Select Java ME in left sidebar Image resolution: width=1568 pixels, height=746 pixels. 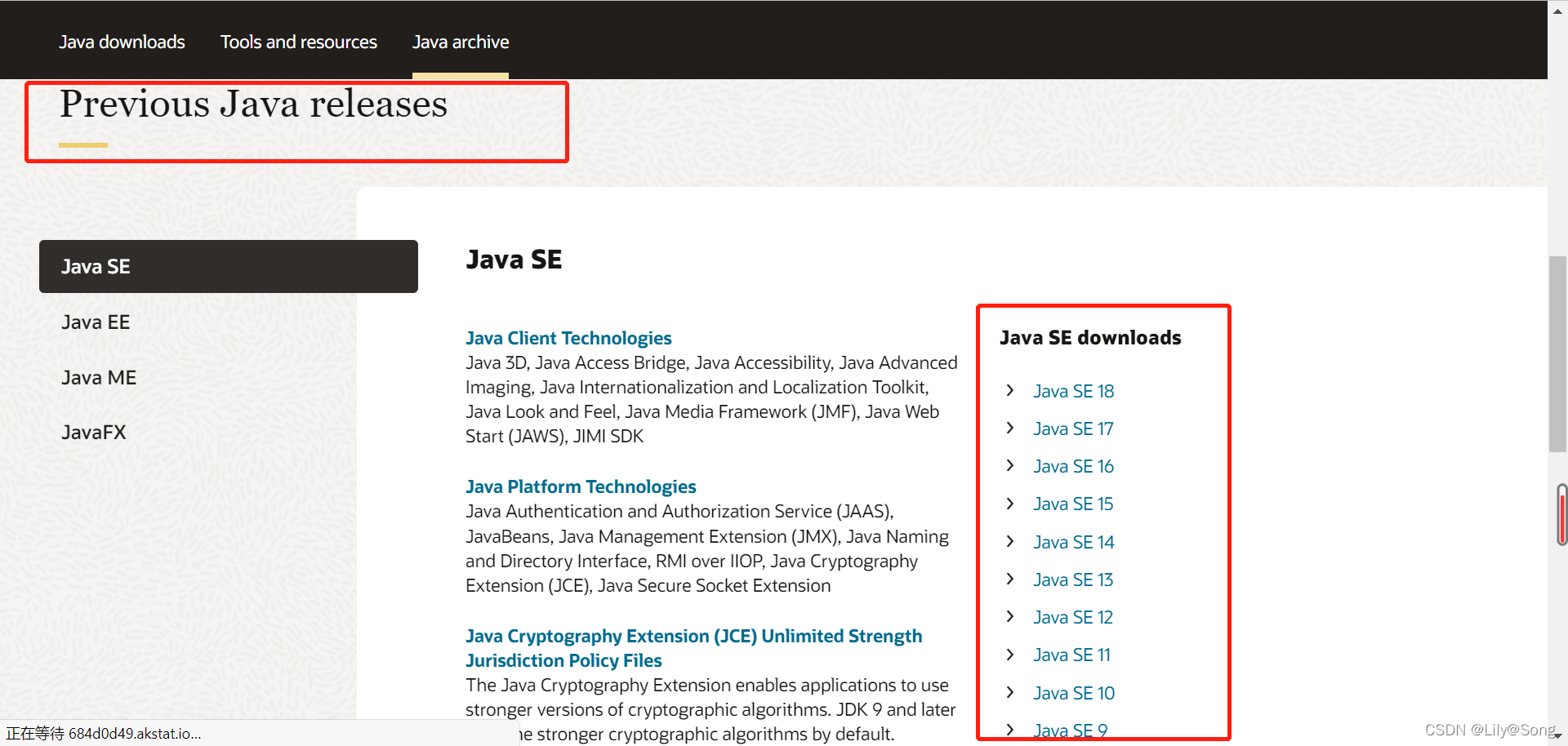pos(99,378)
